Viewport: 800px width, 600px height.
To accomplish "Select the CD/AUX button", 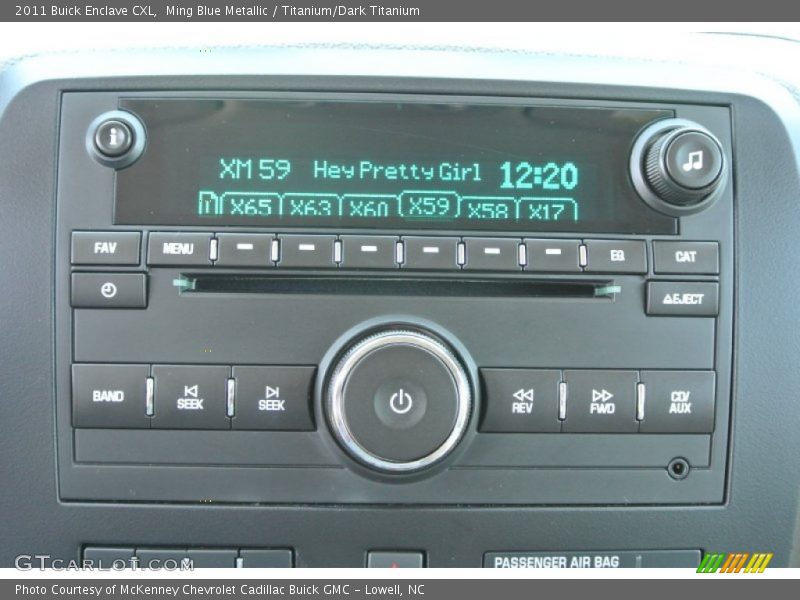I will pos(679,403).
